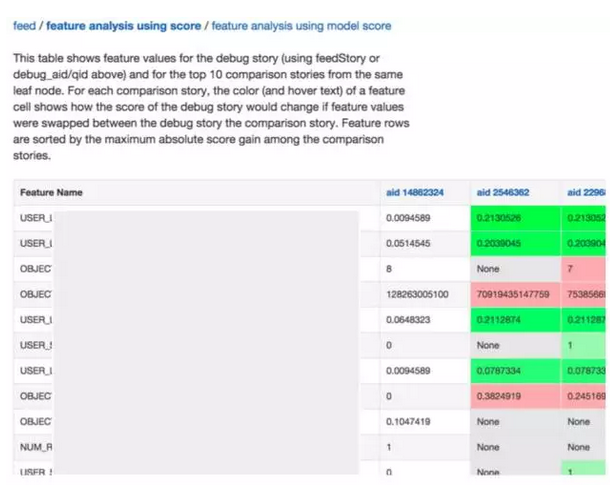Open feature analysis using score breadcrumb
Screen dimensions: 610x494
124,26
